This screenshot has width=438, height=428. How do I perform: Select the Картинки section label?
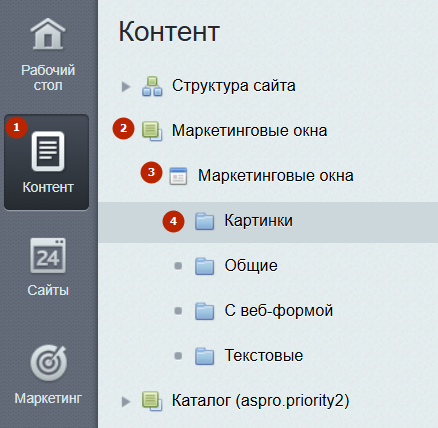(258, 220)
